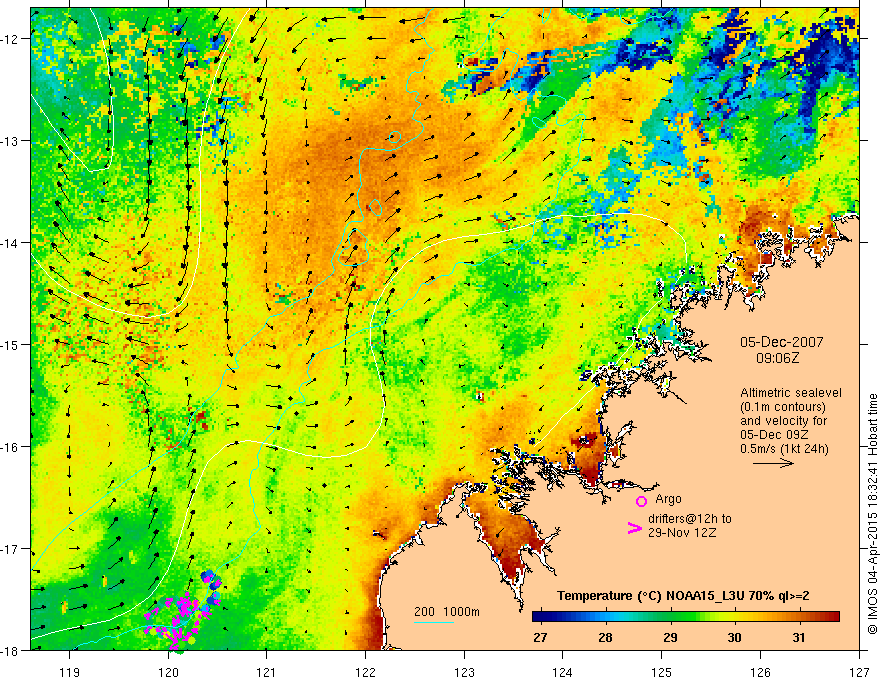Screen dimensions: 880x680
Task: Click longitude axis label '123'
Action: [x=464, y=672]
